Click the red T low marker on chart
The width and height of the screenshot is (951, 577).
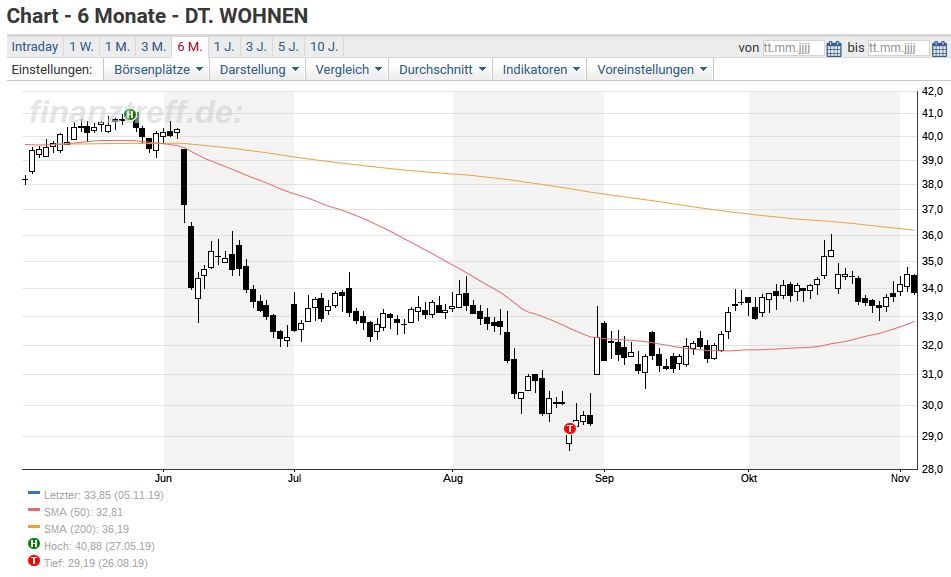click(570, 428)
